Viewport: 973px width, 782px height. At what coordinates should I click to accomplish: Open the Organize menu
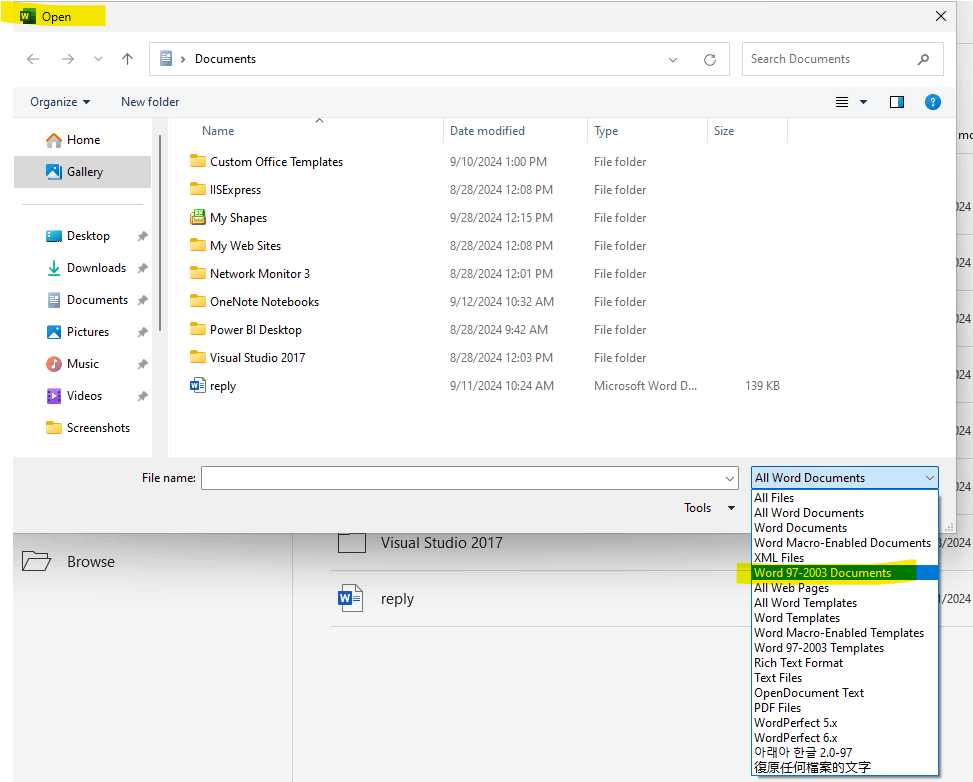pos(60,102)
